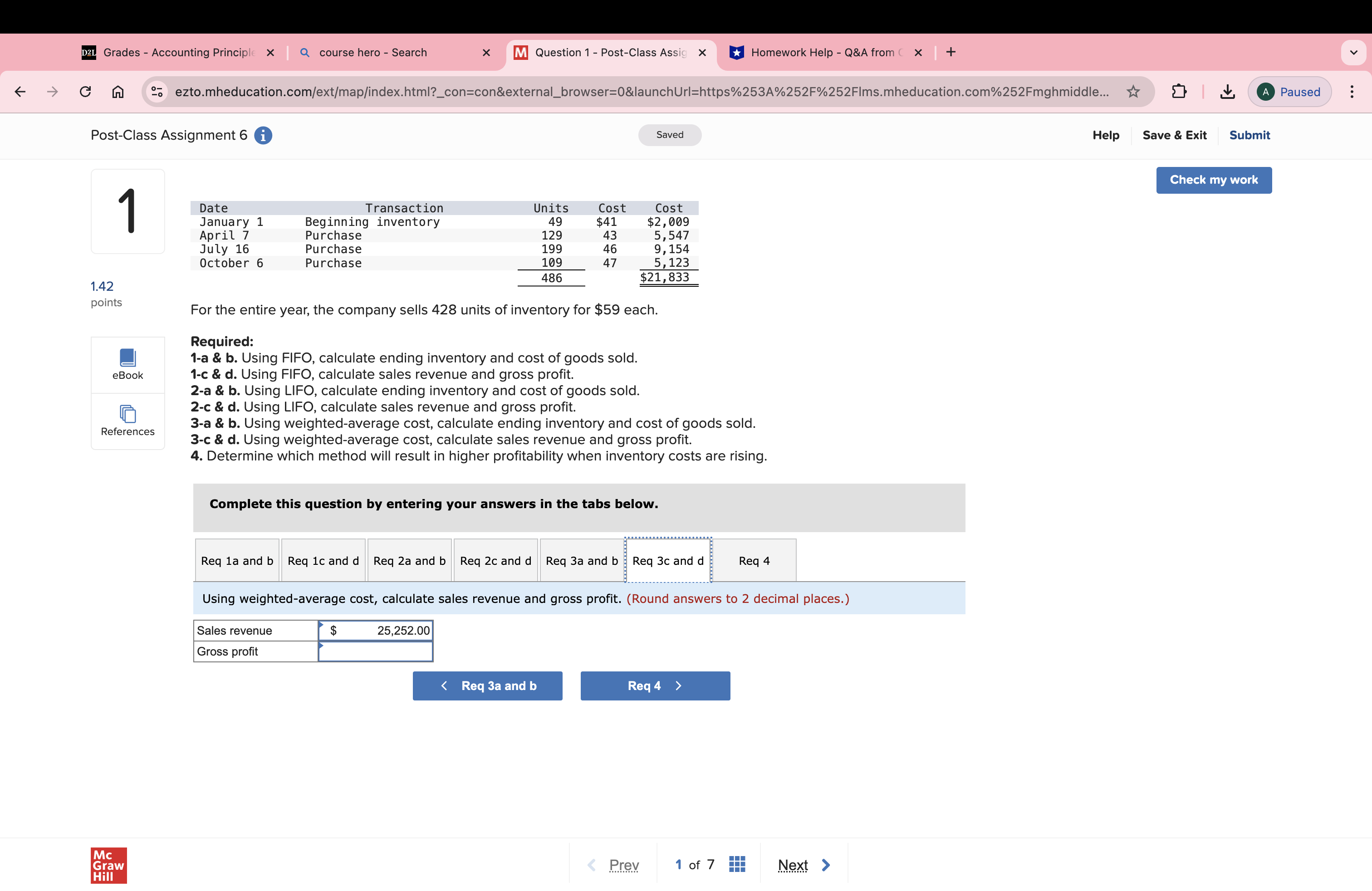This screenshot has height=891, width=1372.
Task: Click the Submit link
Action: click(x=1250, y=136)
